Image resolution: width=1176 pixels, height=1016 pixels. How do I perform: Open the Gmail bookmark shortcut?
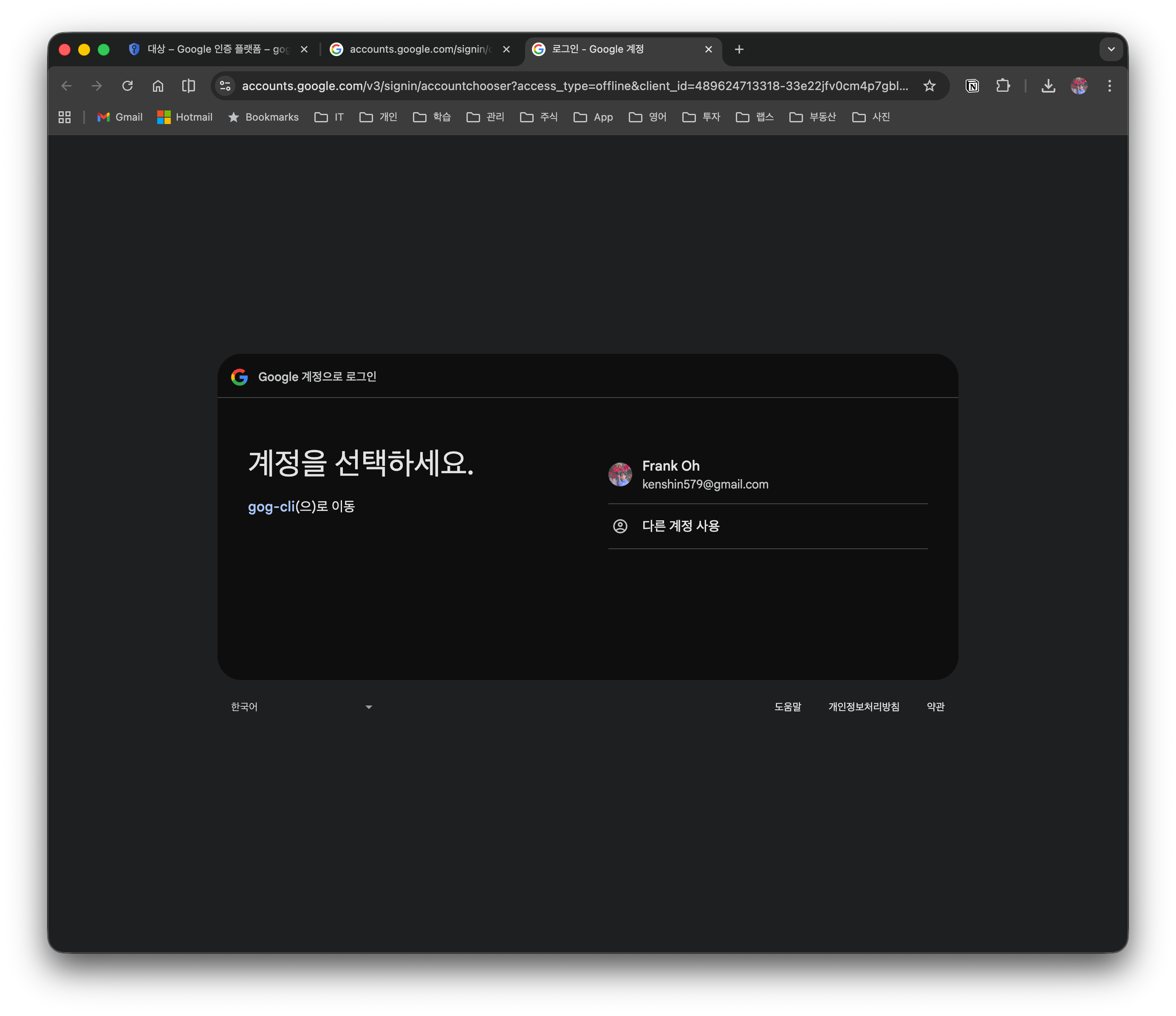(119, 117)
